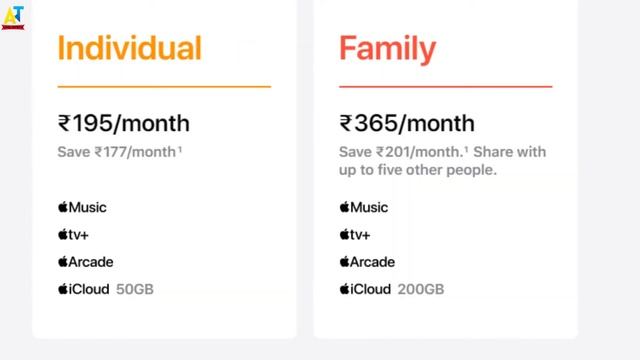Screen dimensions: 640x360
Task: Click the 50GB iCloud storage label
Action: [x=135, y=289]
